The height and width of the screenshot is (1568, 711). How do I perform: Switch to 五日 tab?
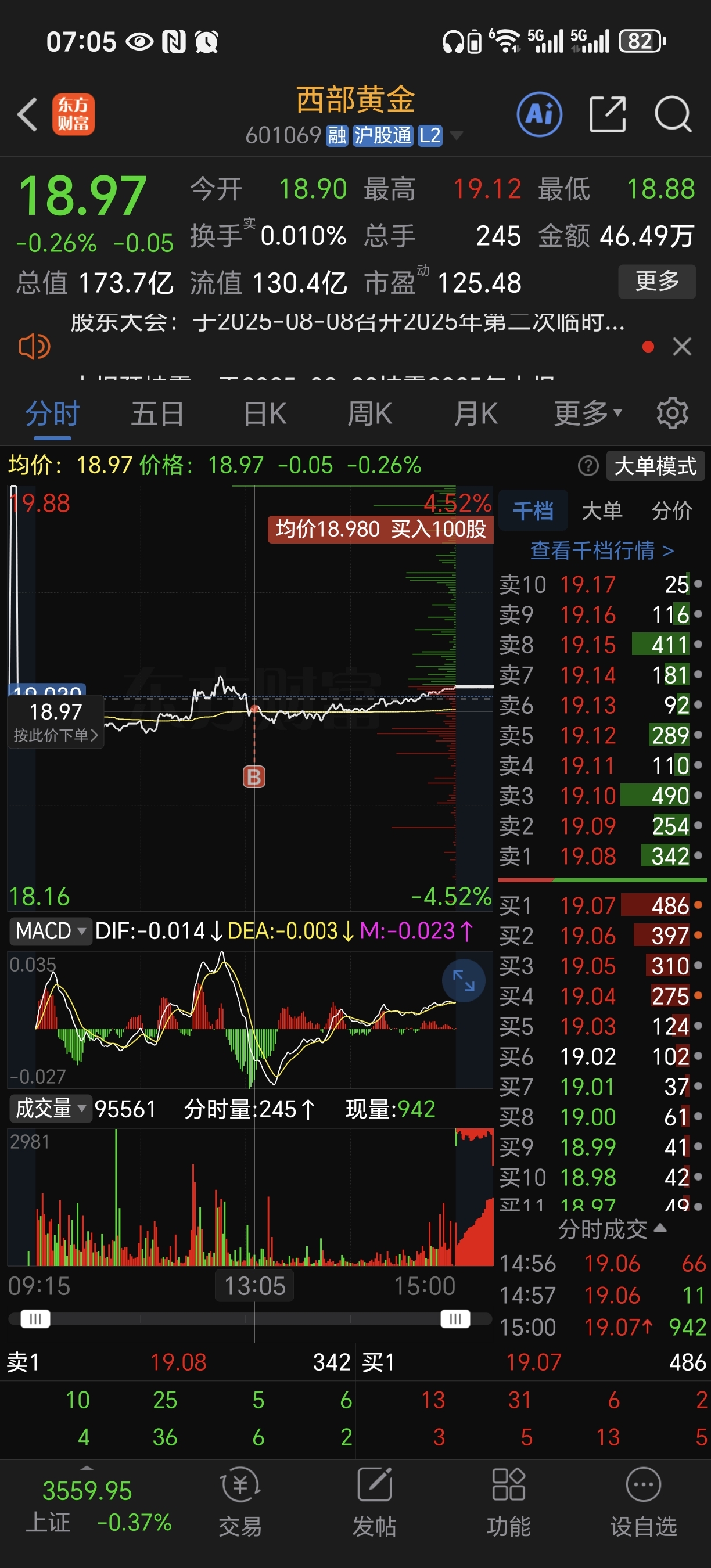tap(157, 414)
